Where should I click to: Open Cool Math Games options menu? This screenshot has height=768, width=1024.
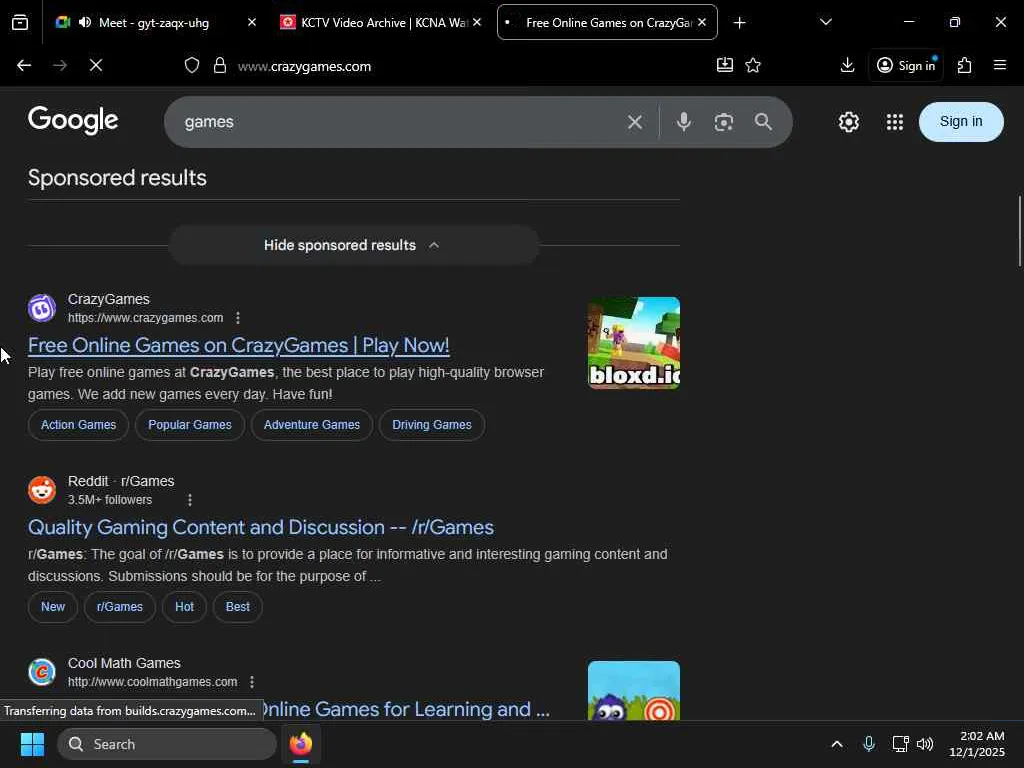pos(251,682)
